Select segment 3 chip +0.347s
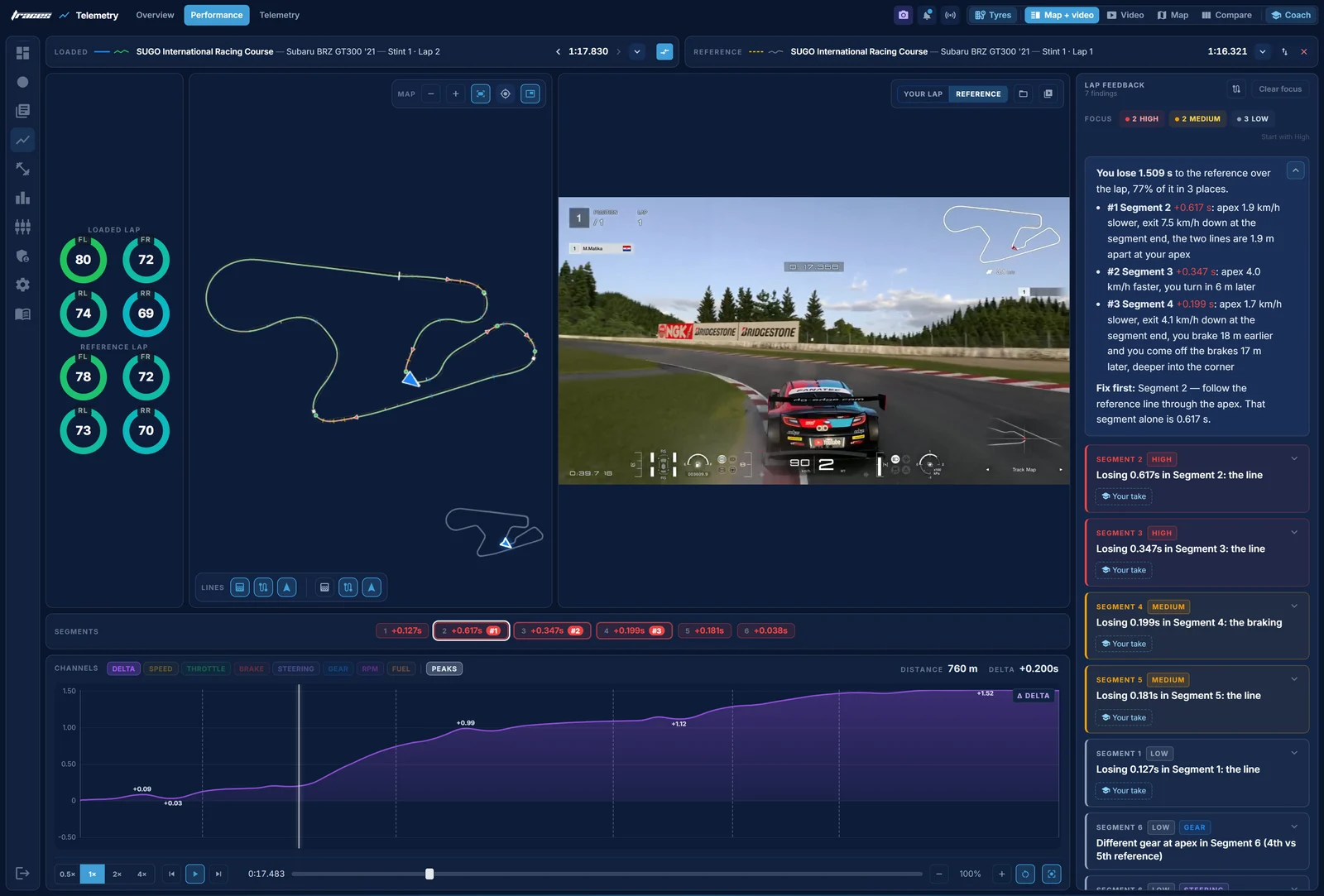The image size is (1324, 896). tap(552, 630)
